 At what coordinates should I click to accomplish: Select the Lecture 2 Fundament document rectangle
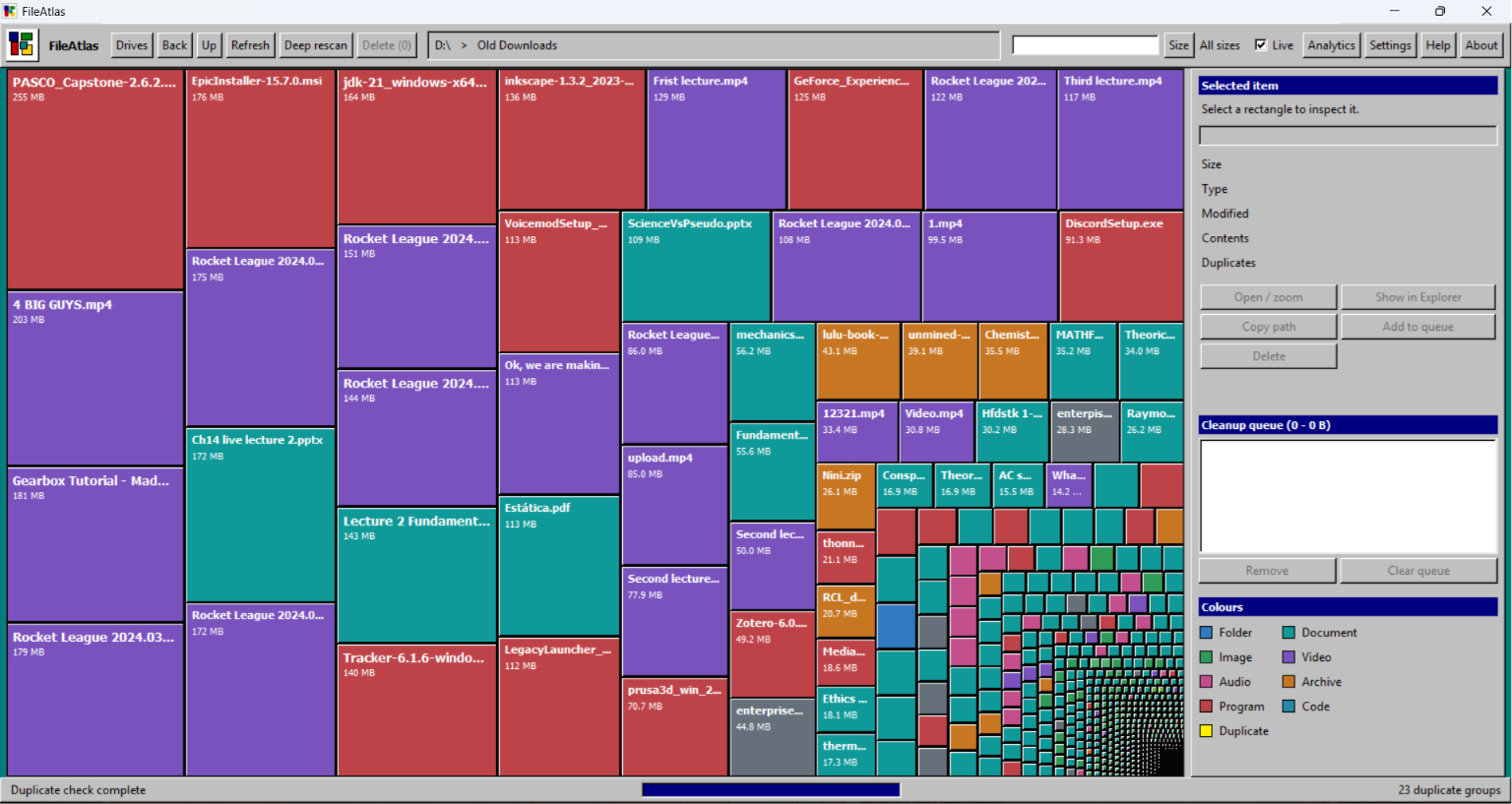(416, 576)
